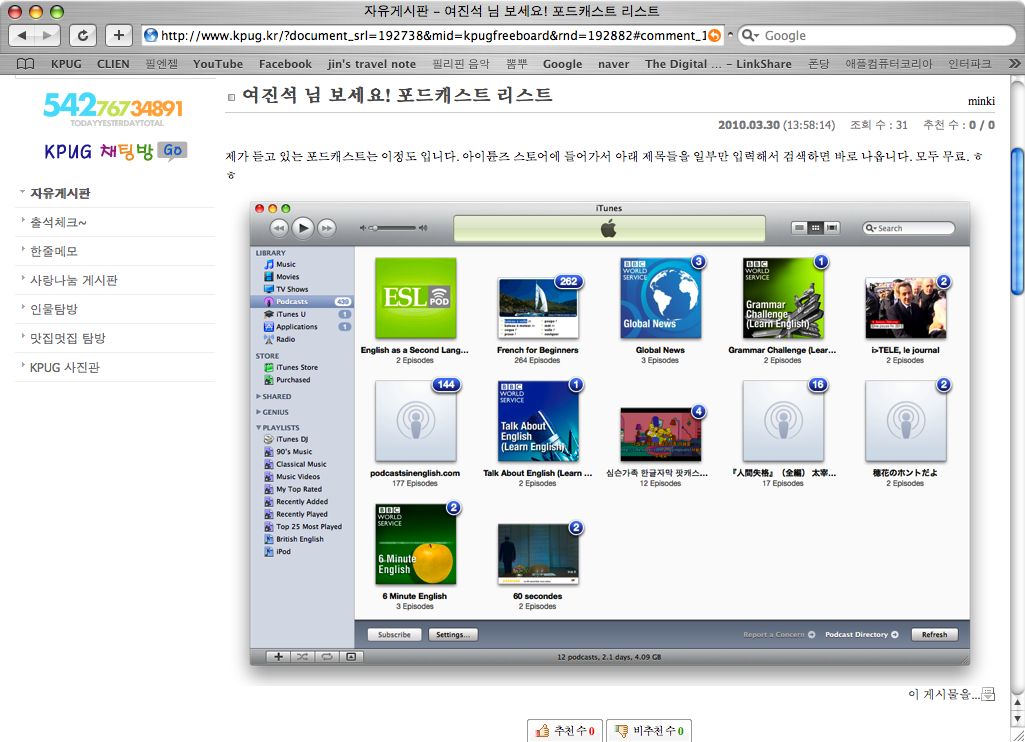This screenshot has height=742, width=1025.
Task: Select the 6 Minute English podcast thumbnail
Action: (x=416, y=544)
